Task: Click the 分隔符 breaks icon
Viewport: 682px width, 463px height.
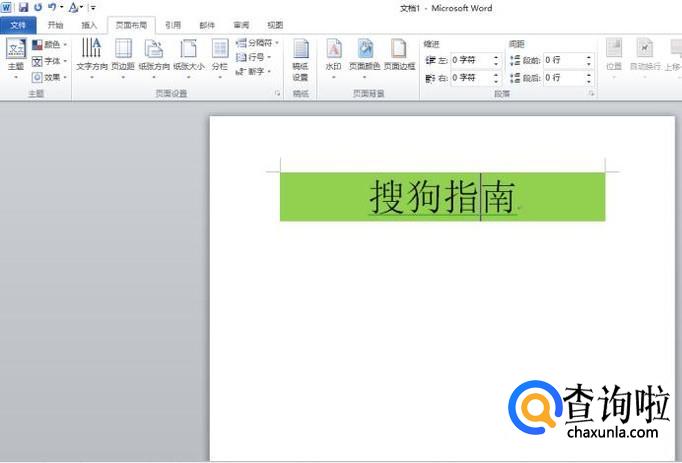Action: tap(241, 43)
